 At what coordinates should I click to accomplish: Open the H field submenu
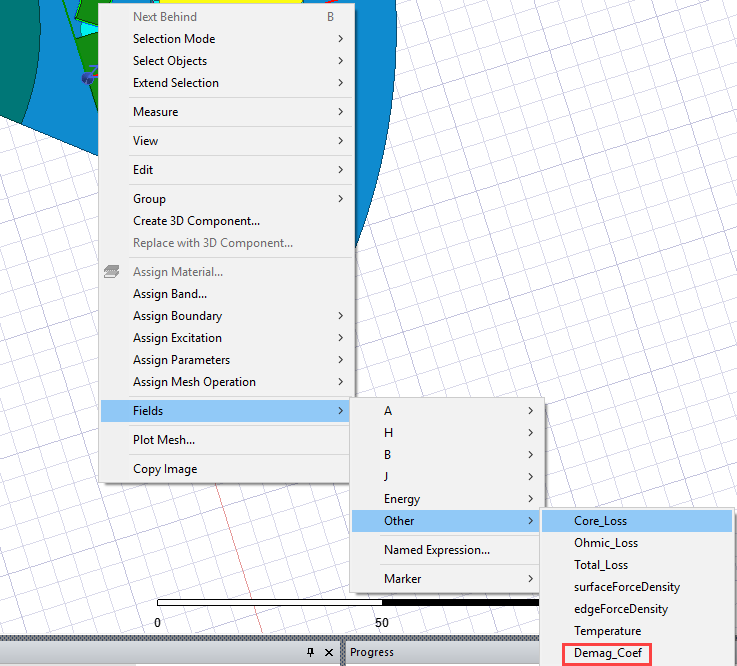pos(446,433)
